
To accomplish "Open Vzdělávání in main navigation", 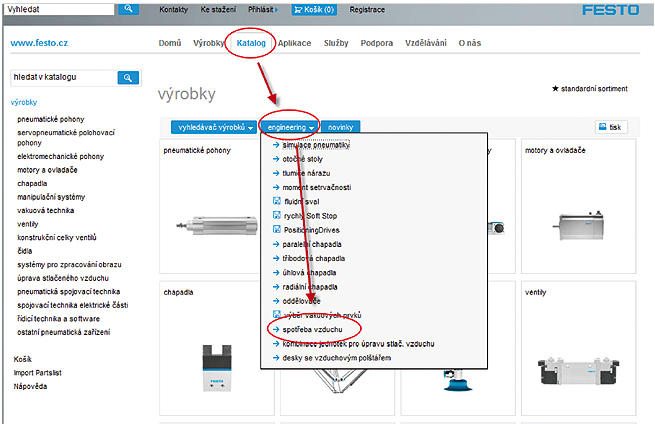I will (x=426, y=43).
